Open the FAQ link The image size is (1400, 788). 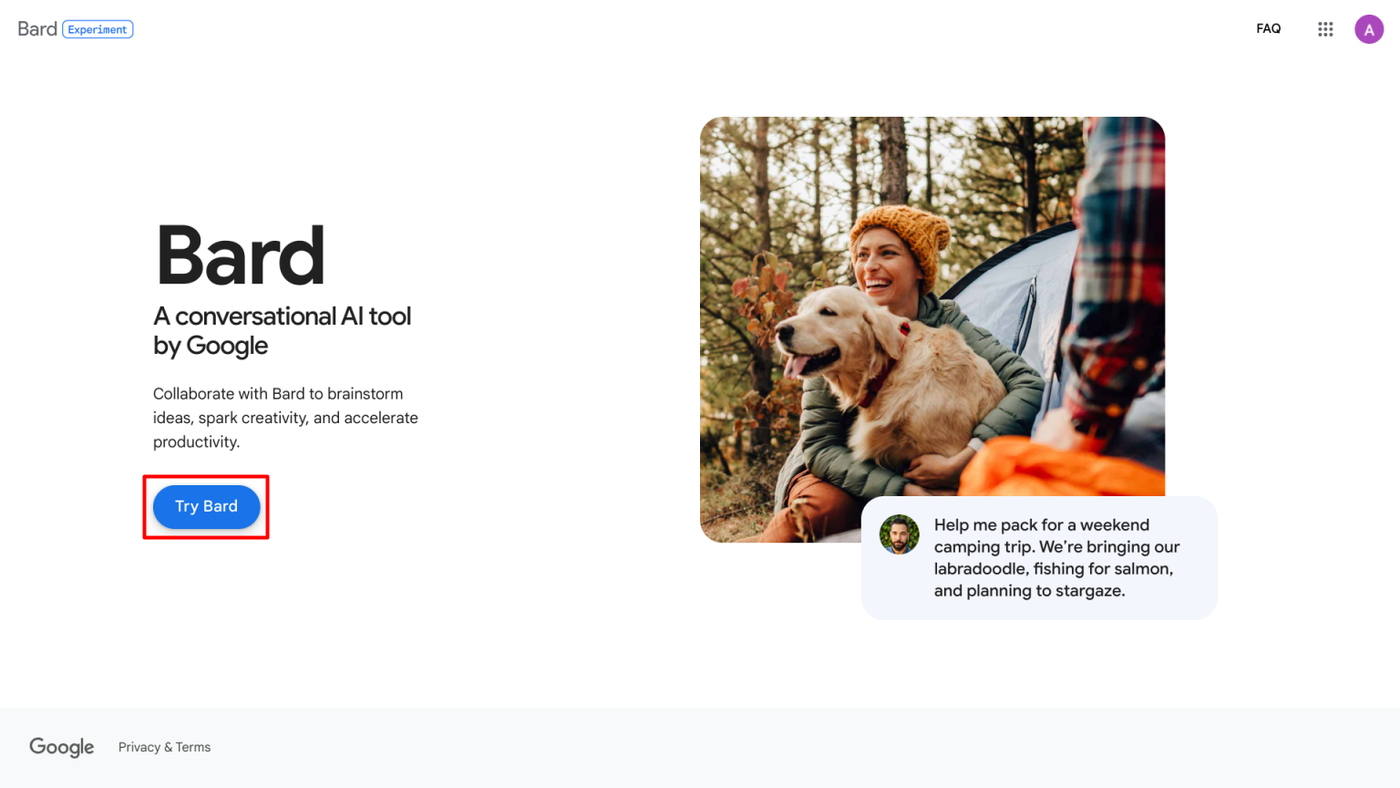pos(1268,29)
